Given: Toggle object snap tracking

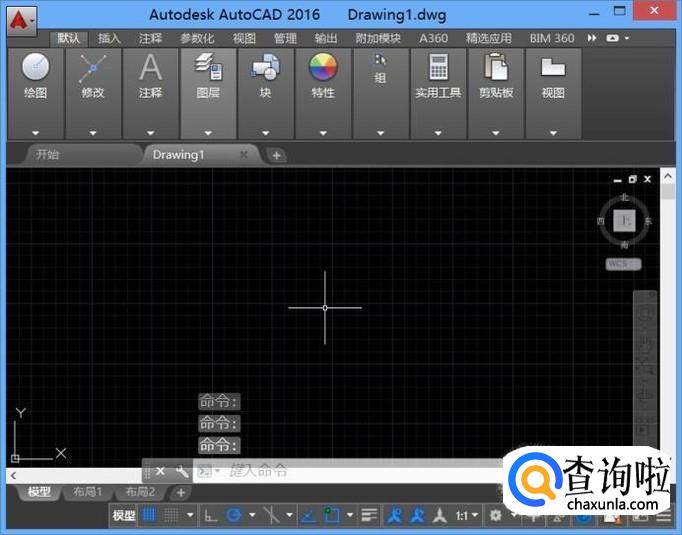Looking at the screenshot, I should (308, 516).
